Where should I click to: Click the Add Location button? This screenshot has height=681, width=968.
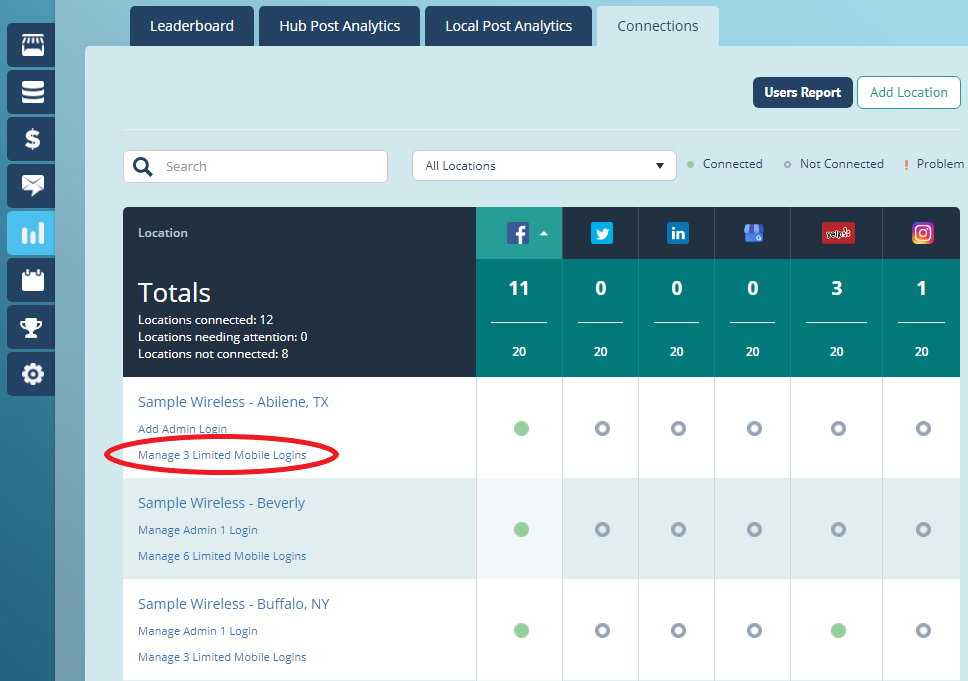click(909, 93)
